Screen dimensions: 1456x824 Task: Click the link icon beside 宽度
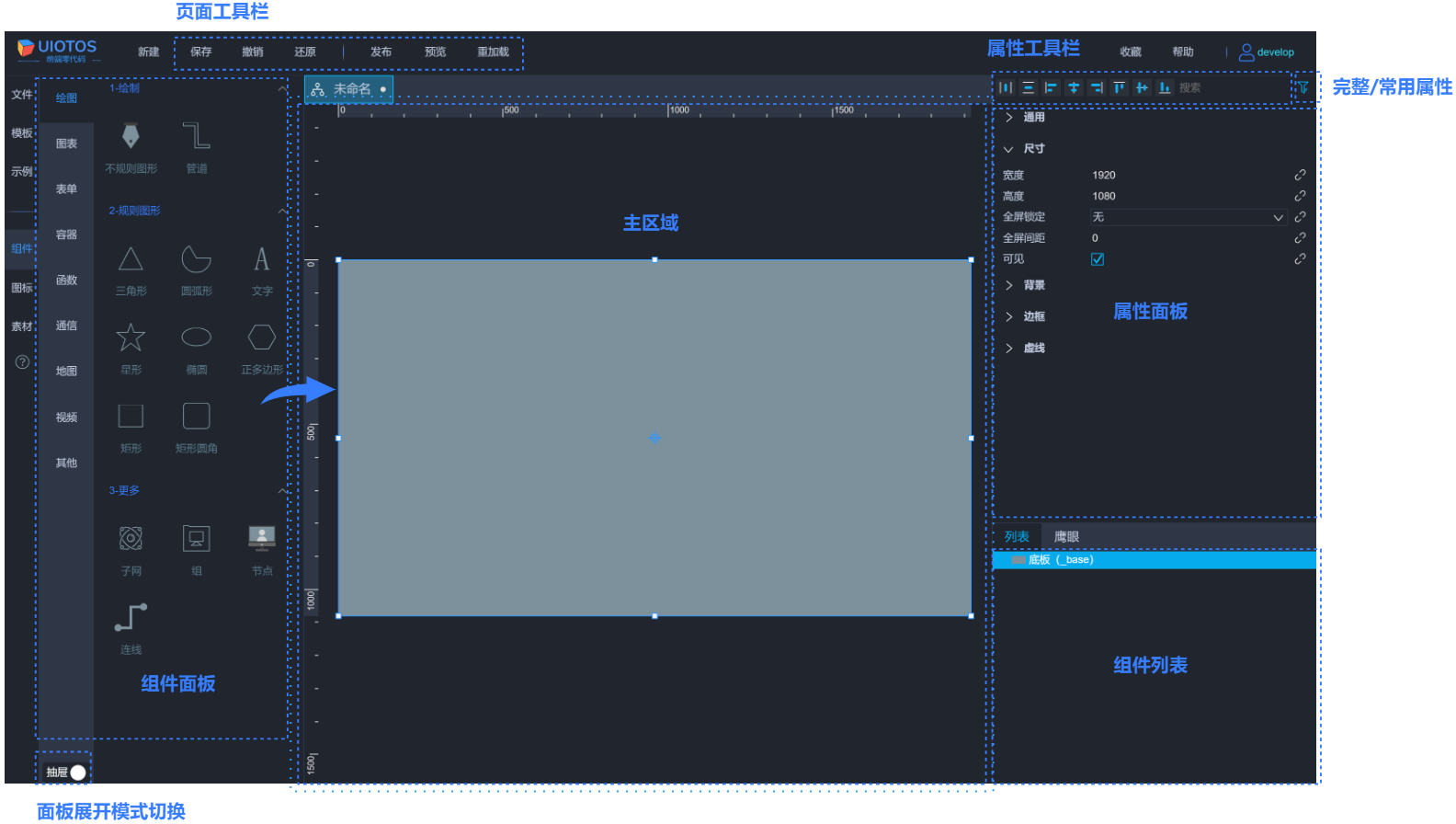click(x=1300, y=175)
